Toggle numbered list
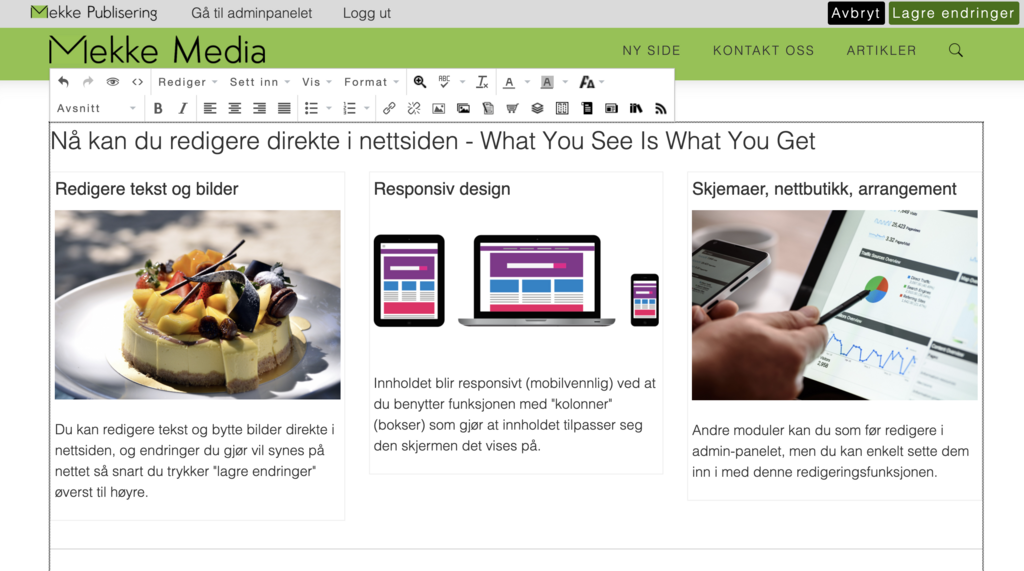 point(349,108)
